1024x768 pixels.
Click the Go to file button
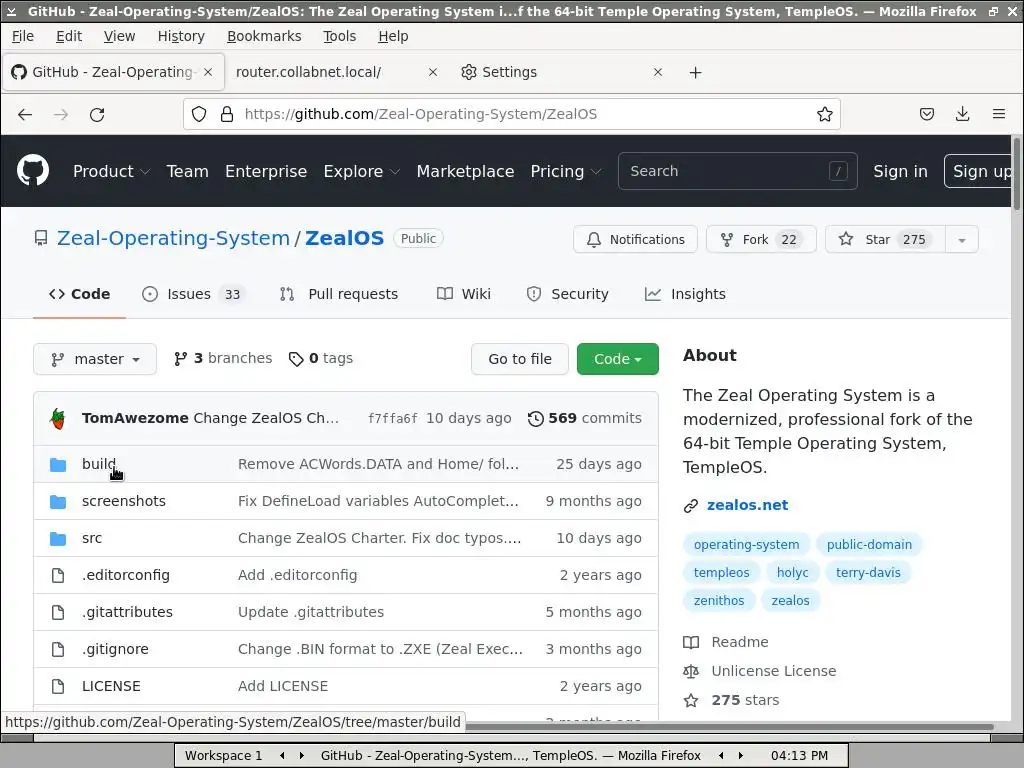click(520, 359)
